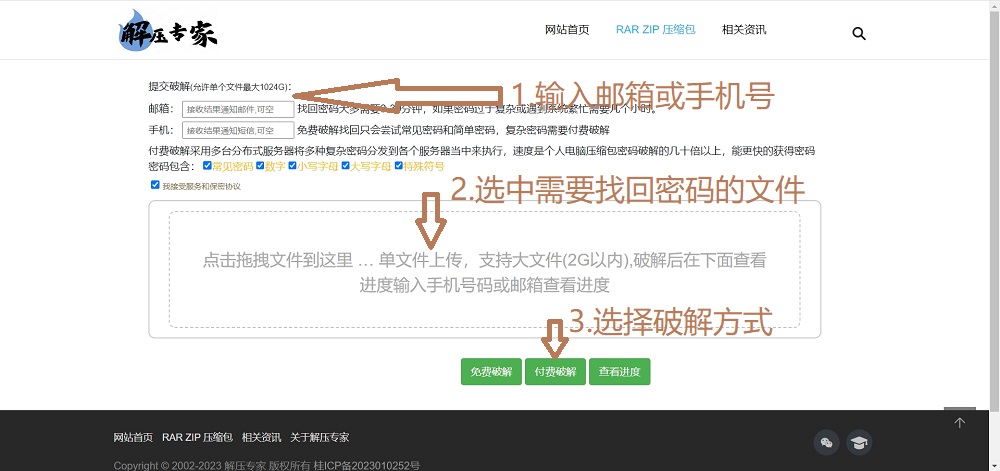
Task: Toggle the 特殊符号 checkbox
Action: (398, 166)
